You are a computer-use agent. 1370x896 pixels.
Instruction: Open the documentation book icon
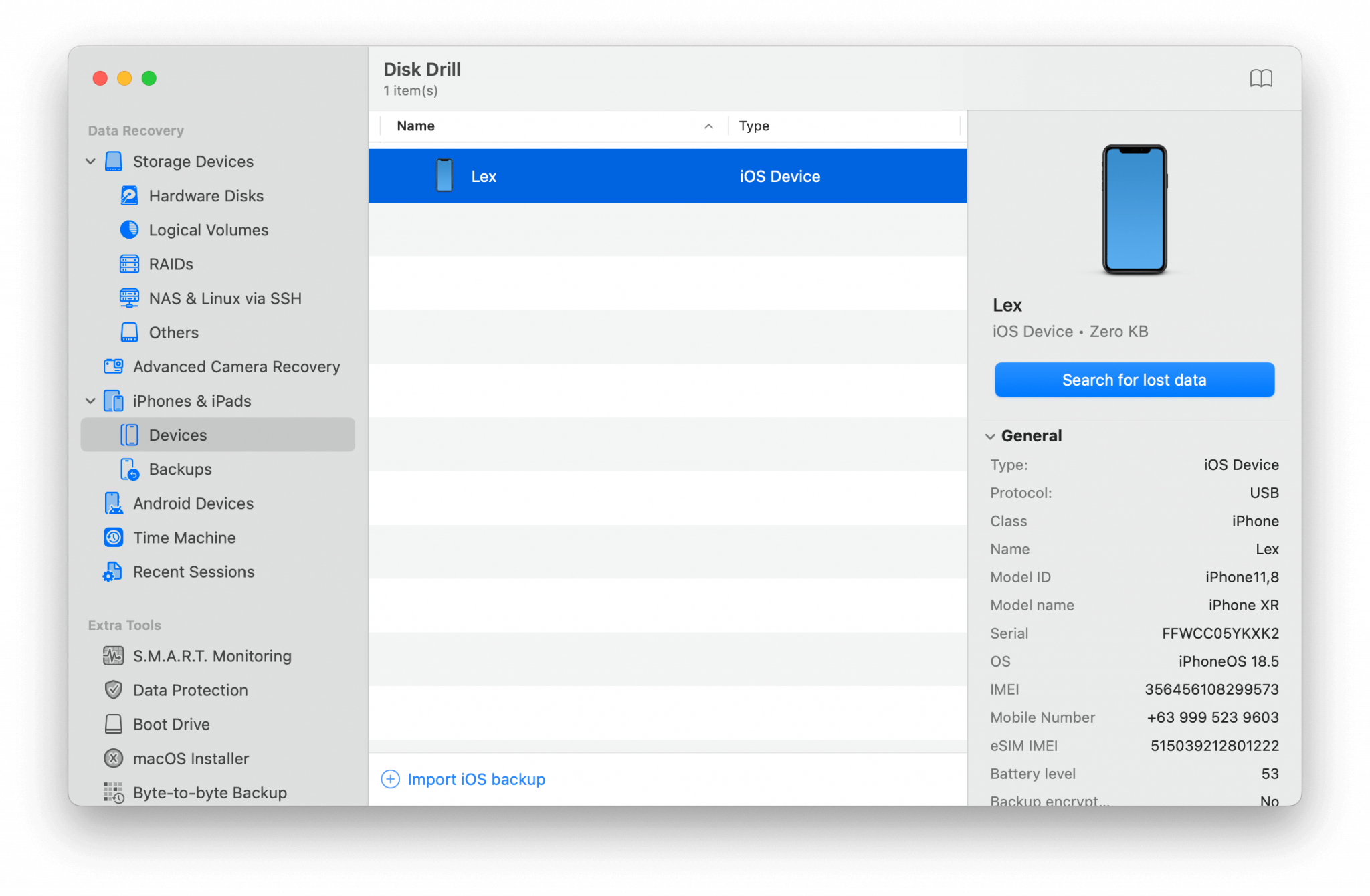(x=1262, y=78)
